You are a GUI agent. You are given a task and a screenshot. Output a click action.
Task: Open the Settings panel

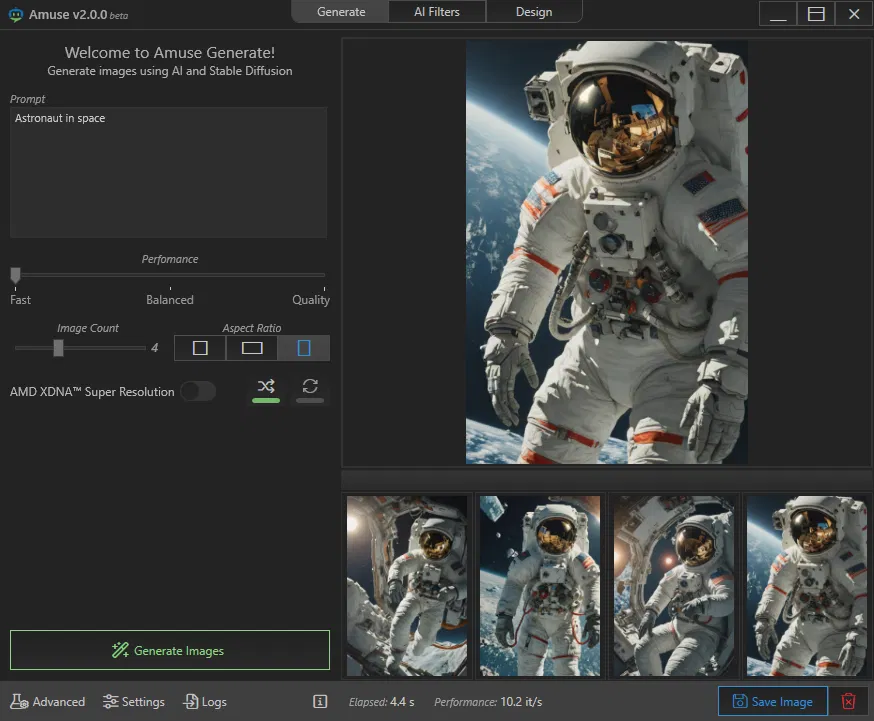(134, 702)
